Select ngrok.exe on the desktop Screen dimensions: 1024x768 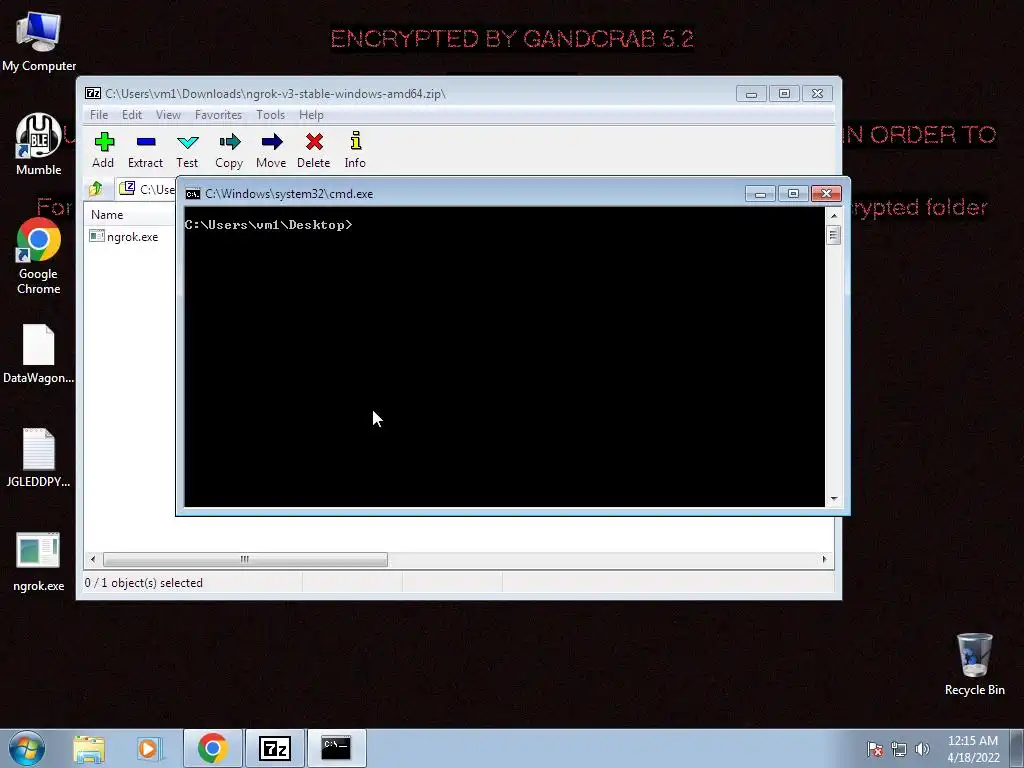point(39,562)
